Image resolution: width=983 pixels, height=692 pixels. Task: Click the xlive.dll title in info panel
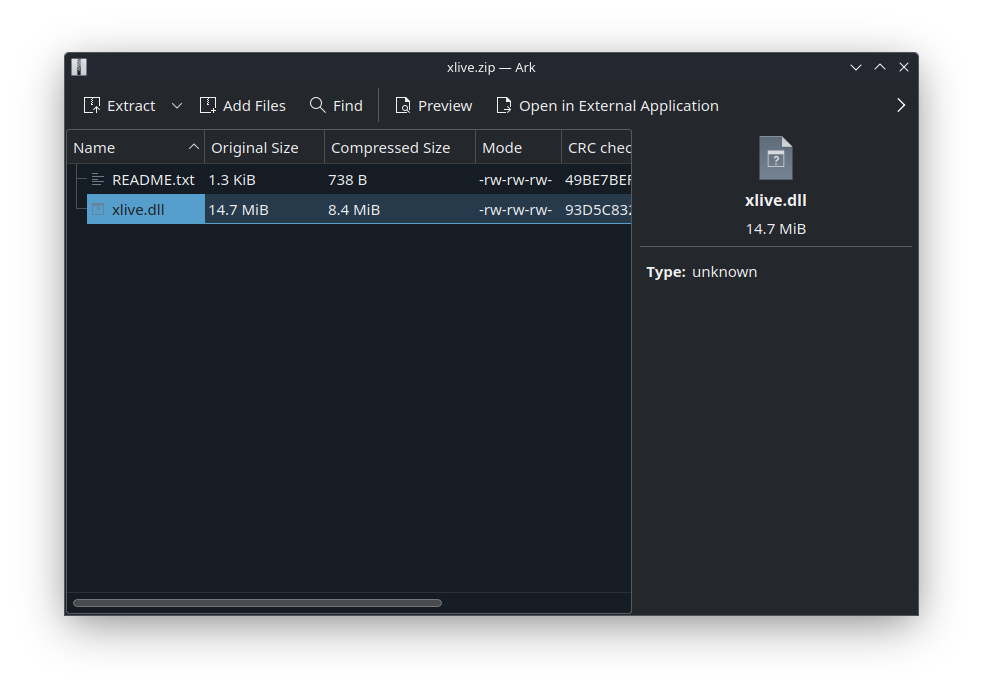pyautogui.click(x=775, y=201)
